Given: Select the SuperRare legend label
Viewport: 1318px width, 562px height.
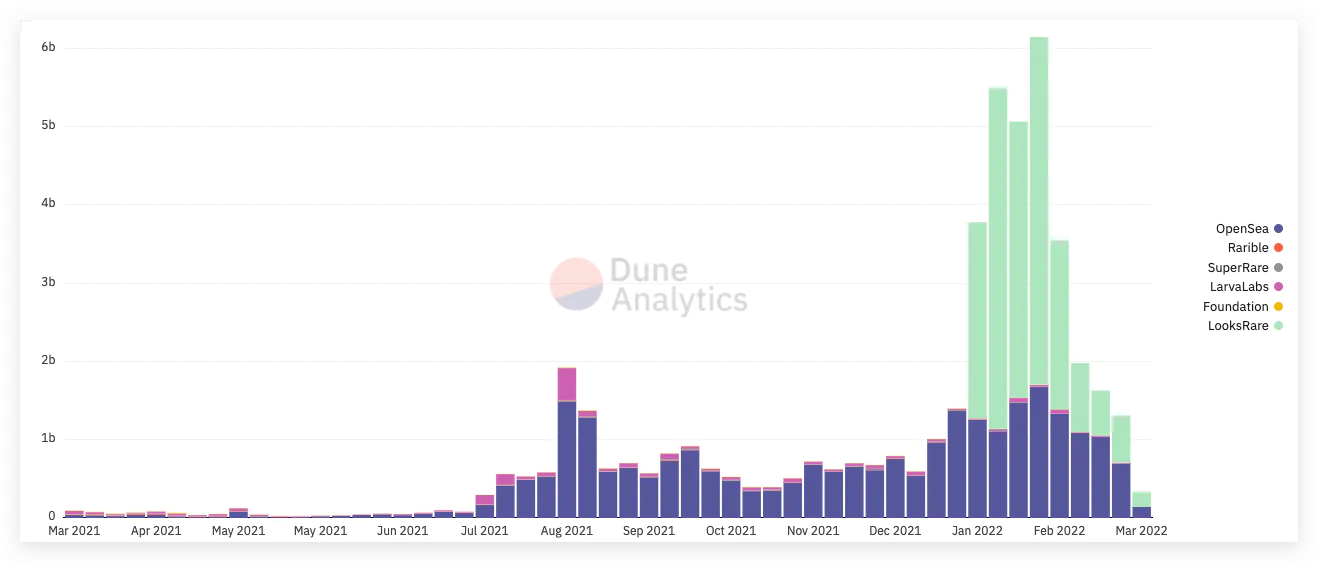Looking at the screenshot, I should pos(1238,268).
